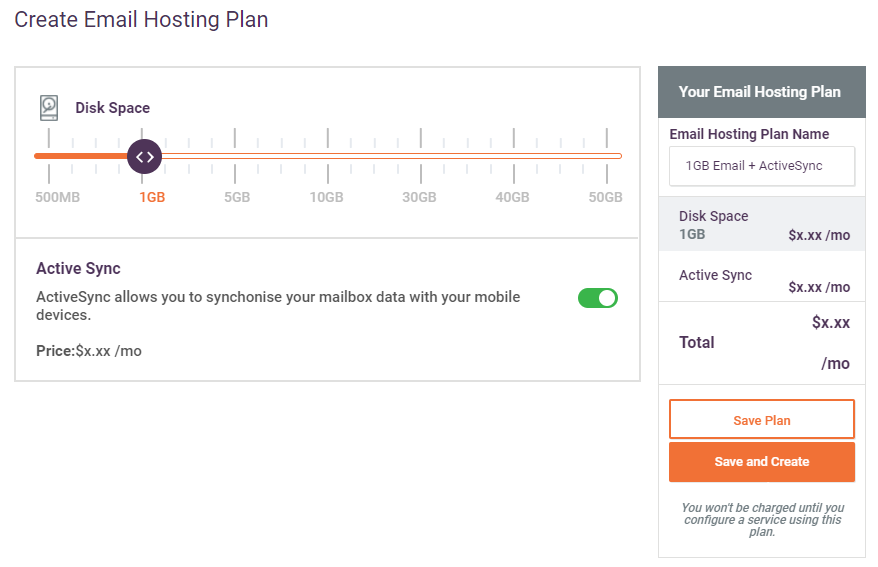Select the 40GB slider mark
The width and height of the screenshot is (878, 567).
click(514, 156)
